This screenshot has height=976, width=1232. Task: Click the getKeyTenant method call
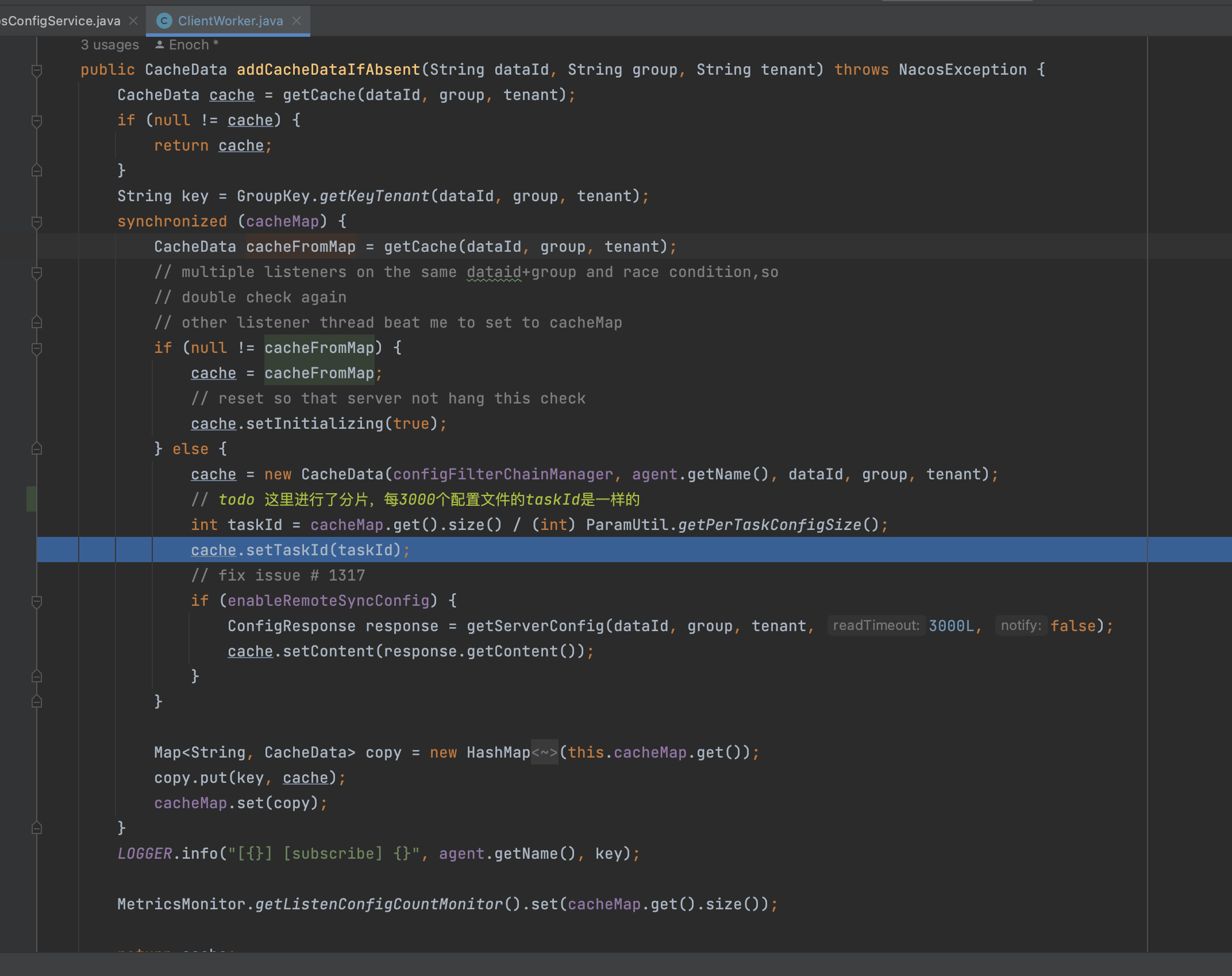click(x=374, y=196)
